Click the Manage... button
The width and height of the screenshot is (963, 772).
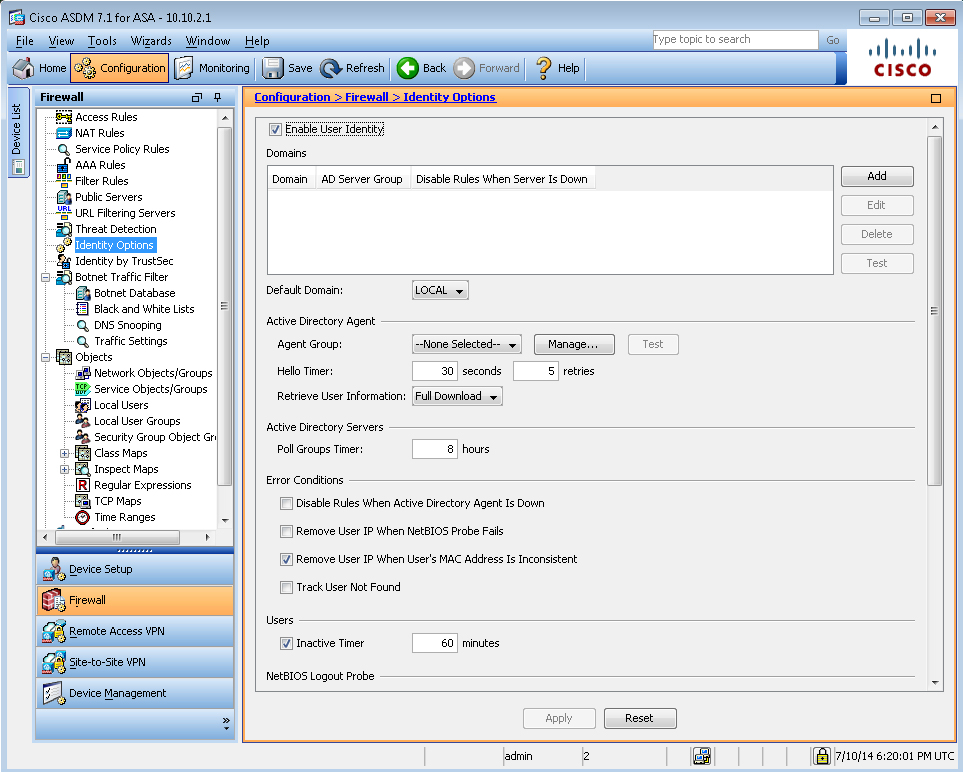click(573, 344)
